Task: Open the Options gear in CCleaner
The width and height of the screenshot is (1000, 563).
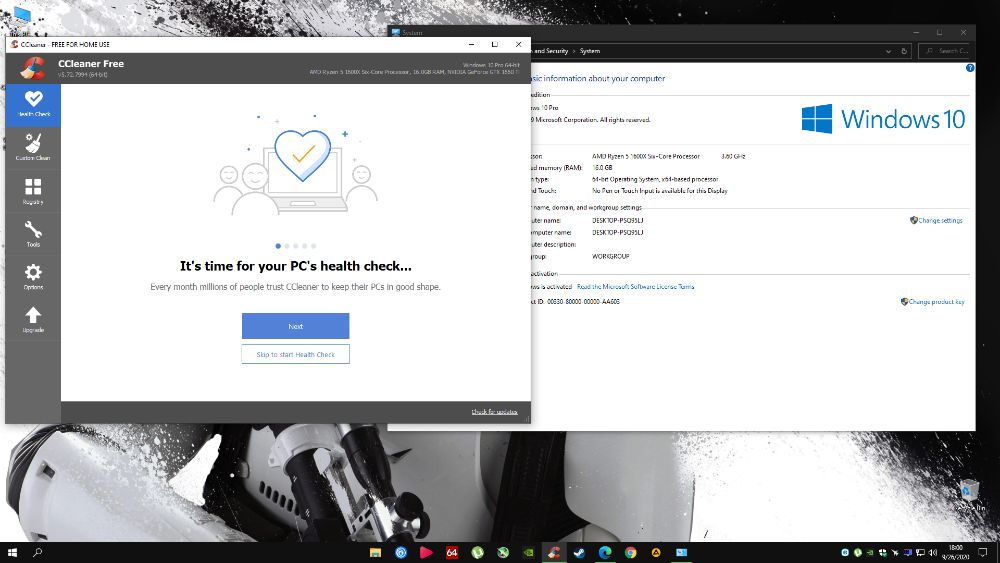Action: click(33, 277)
